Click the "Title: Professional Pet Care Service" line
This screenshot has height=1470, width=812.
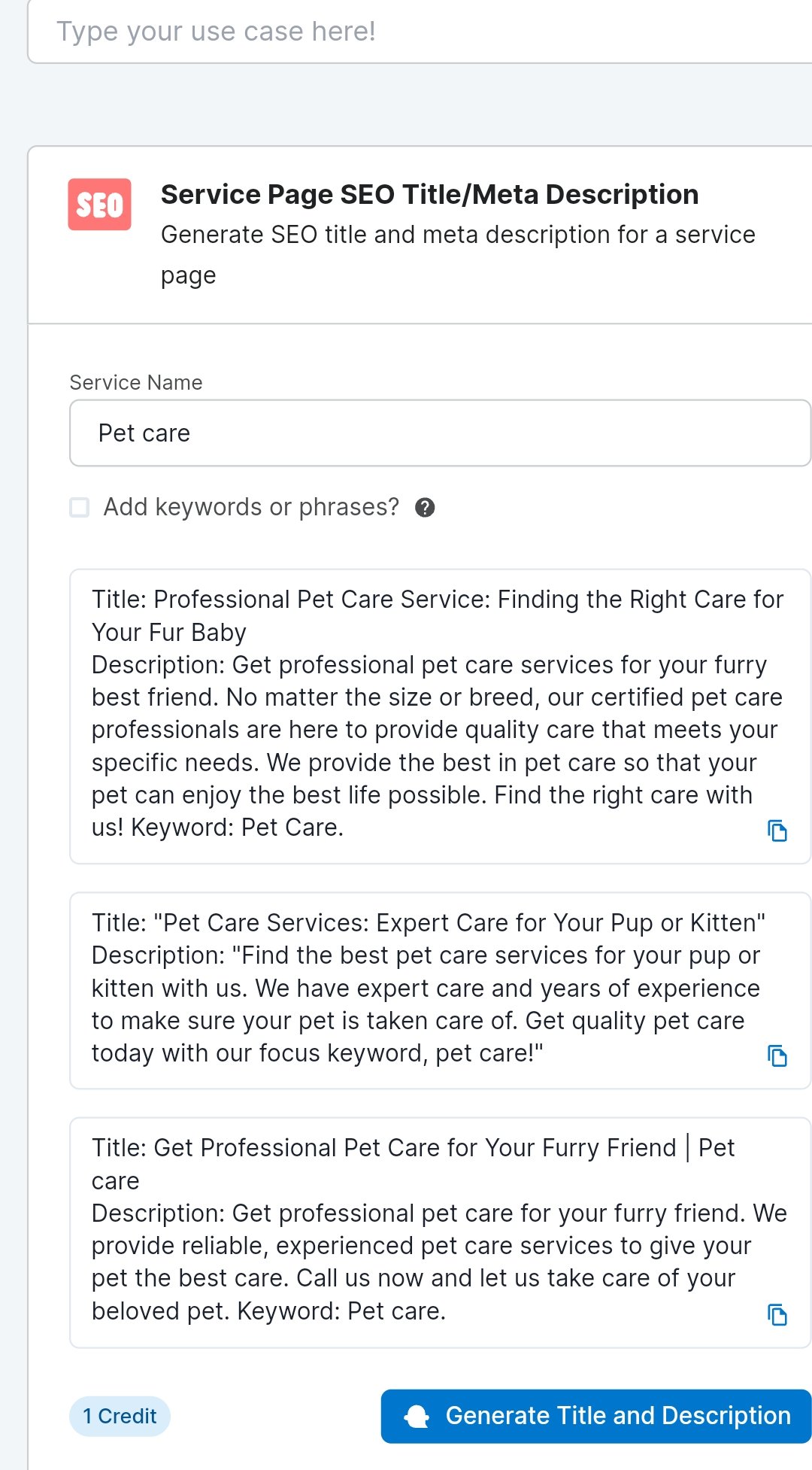pyautogui.click(x=437, y=600)
